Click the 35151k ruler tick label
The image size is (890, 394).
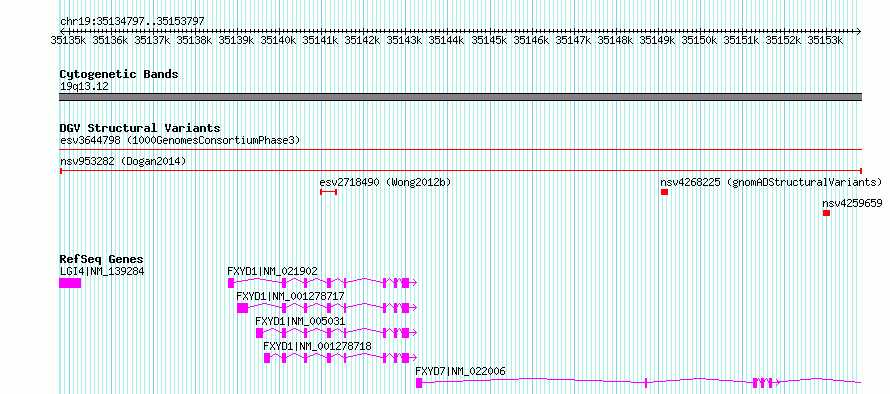click(741, 40)
